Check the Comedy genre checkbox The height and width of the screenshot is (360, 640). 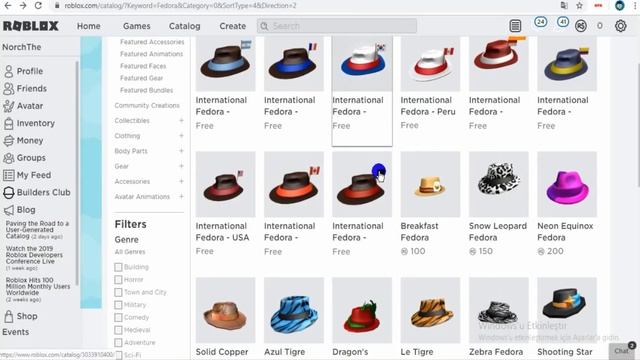point(118,318)
